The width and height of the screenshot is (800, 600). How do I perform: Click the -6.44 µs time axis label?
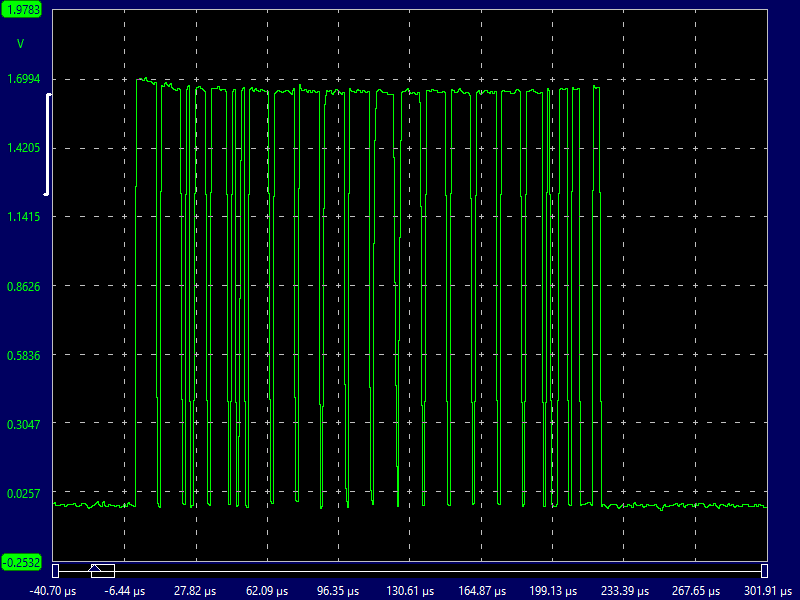[x=125, y=591]
